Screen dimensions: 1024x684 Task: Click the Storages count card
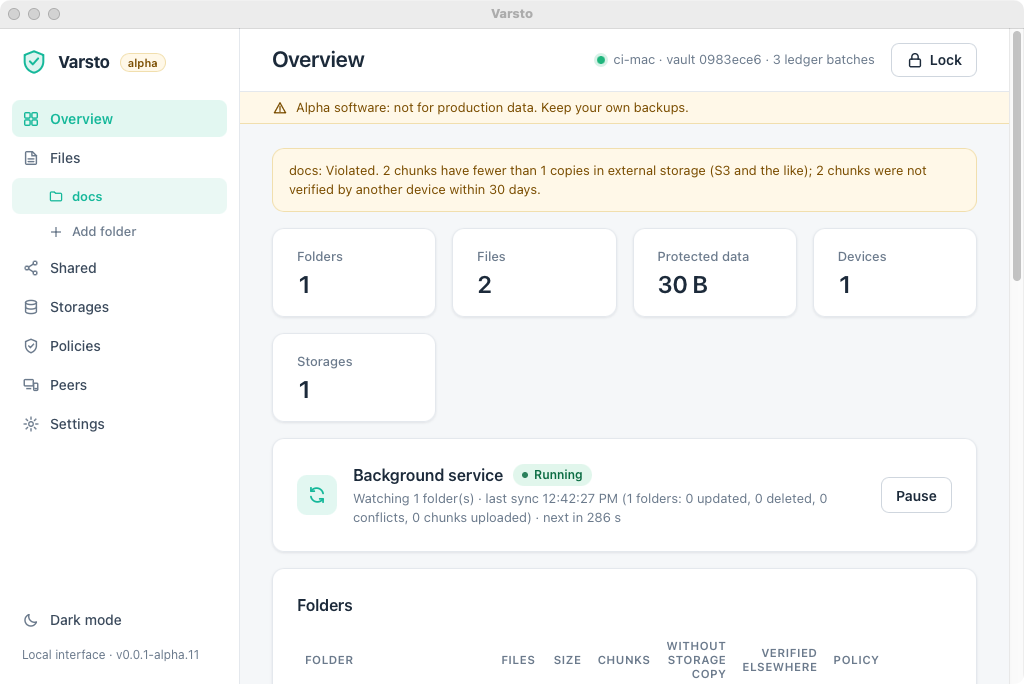[354, 378]
